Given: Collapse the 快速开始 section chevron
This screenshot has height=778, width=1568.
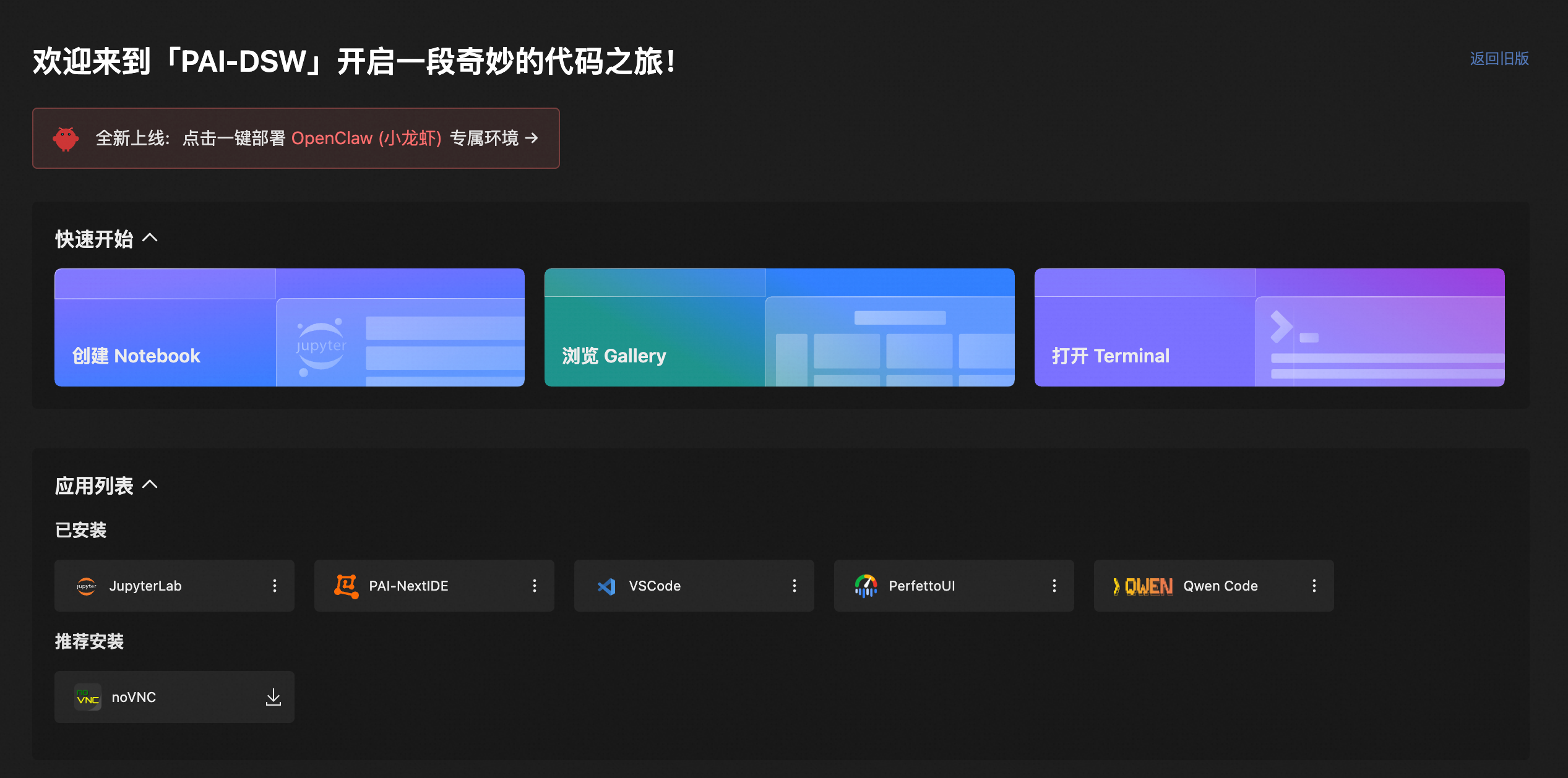Looking at the screenshot, I should [x=150, y=238].
